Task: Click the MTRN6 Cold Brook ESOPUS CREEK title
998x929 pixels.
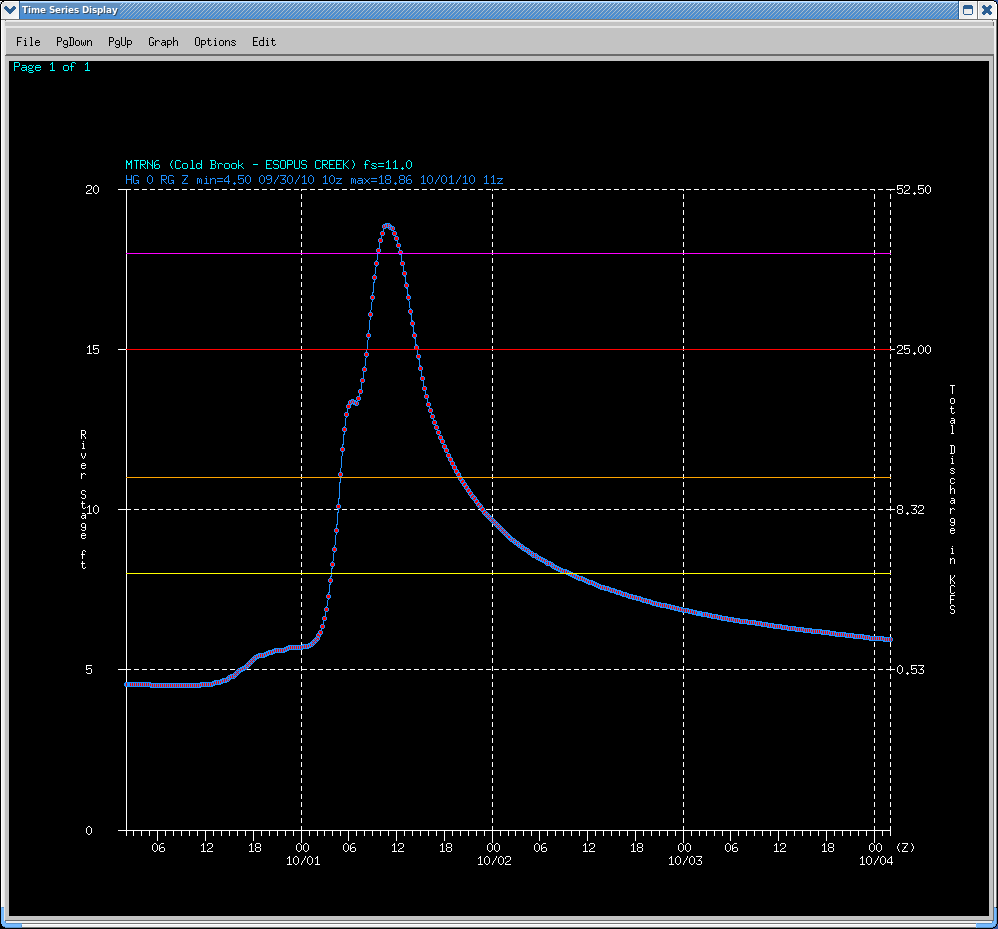Action: 269,165
